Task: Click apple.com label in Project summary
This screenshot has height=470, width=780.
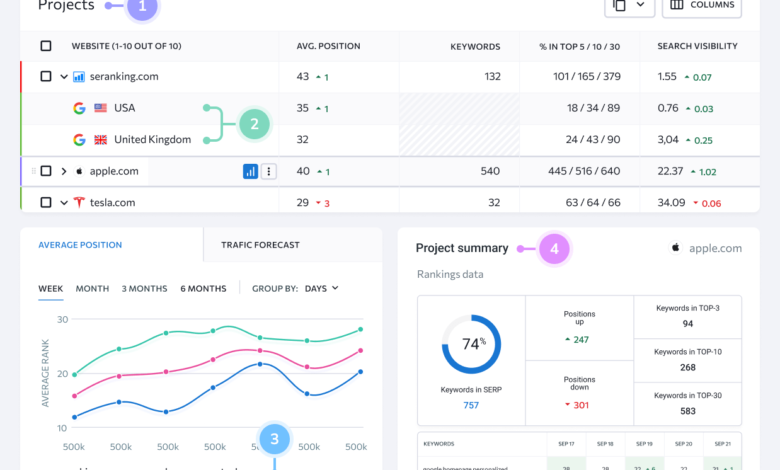Action: pyautogui.click(x=715, y=248)
